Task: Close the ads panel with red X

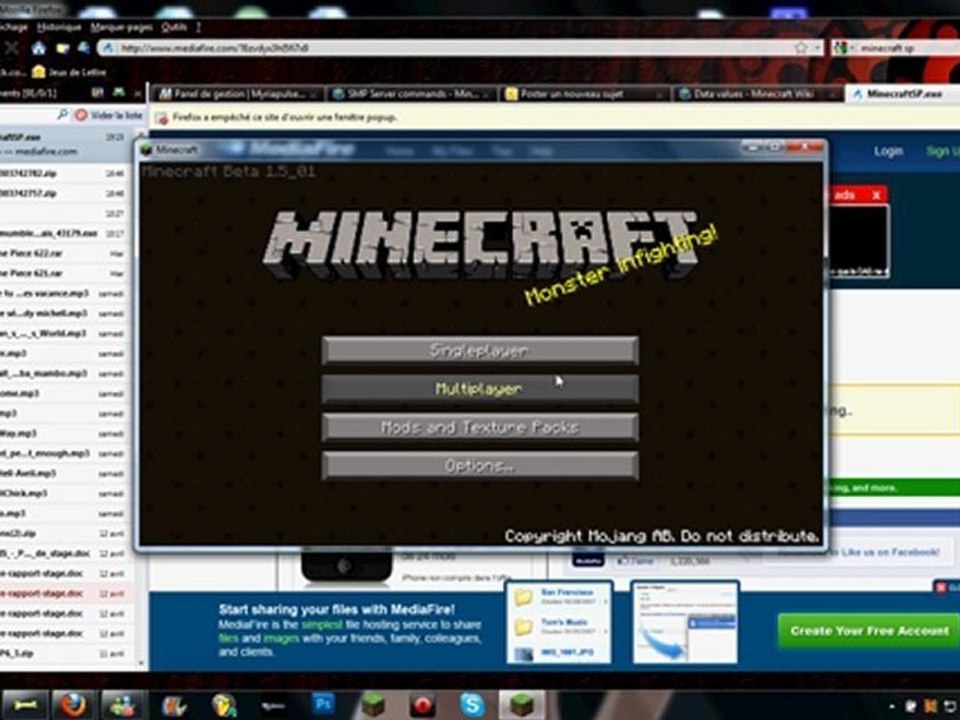Action: (876, 195)
